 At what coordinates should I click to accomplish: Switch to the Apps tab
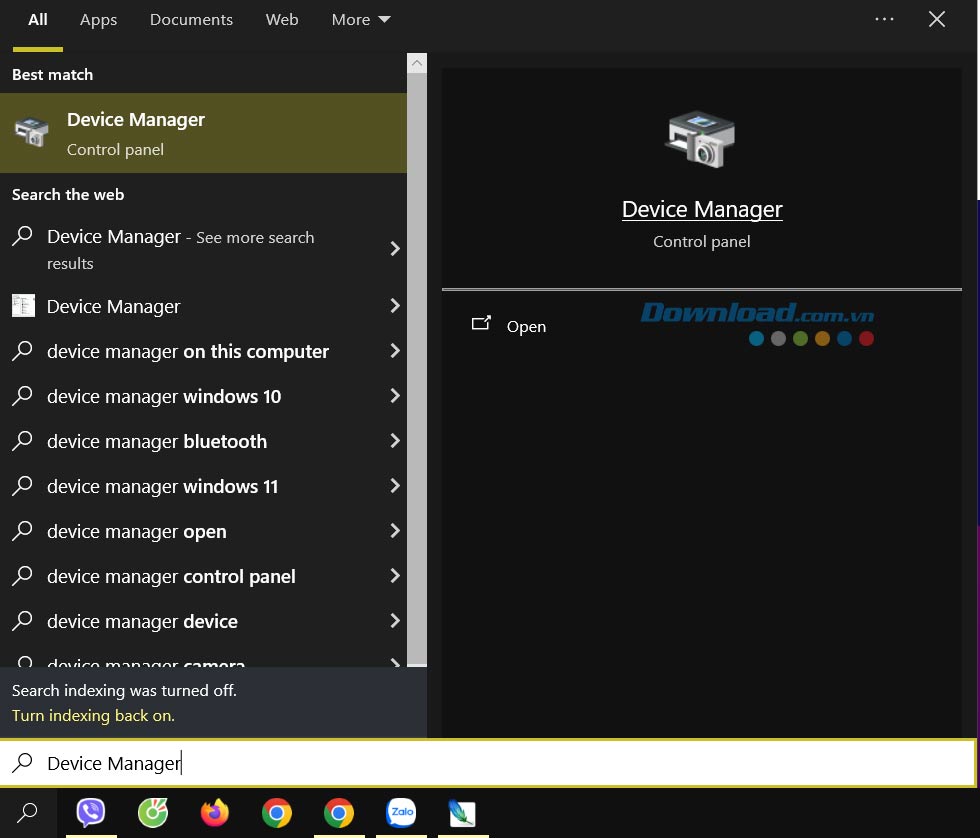pyautogui.click(x=98, y=19)
